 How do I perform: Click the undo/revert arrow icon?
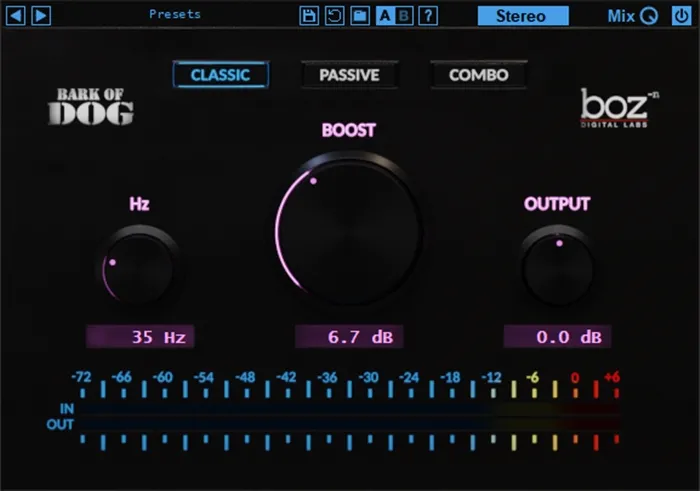pyautogui.click(x=335, y=16)
